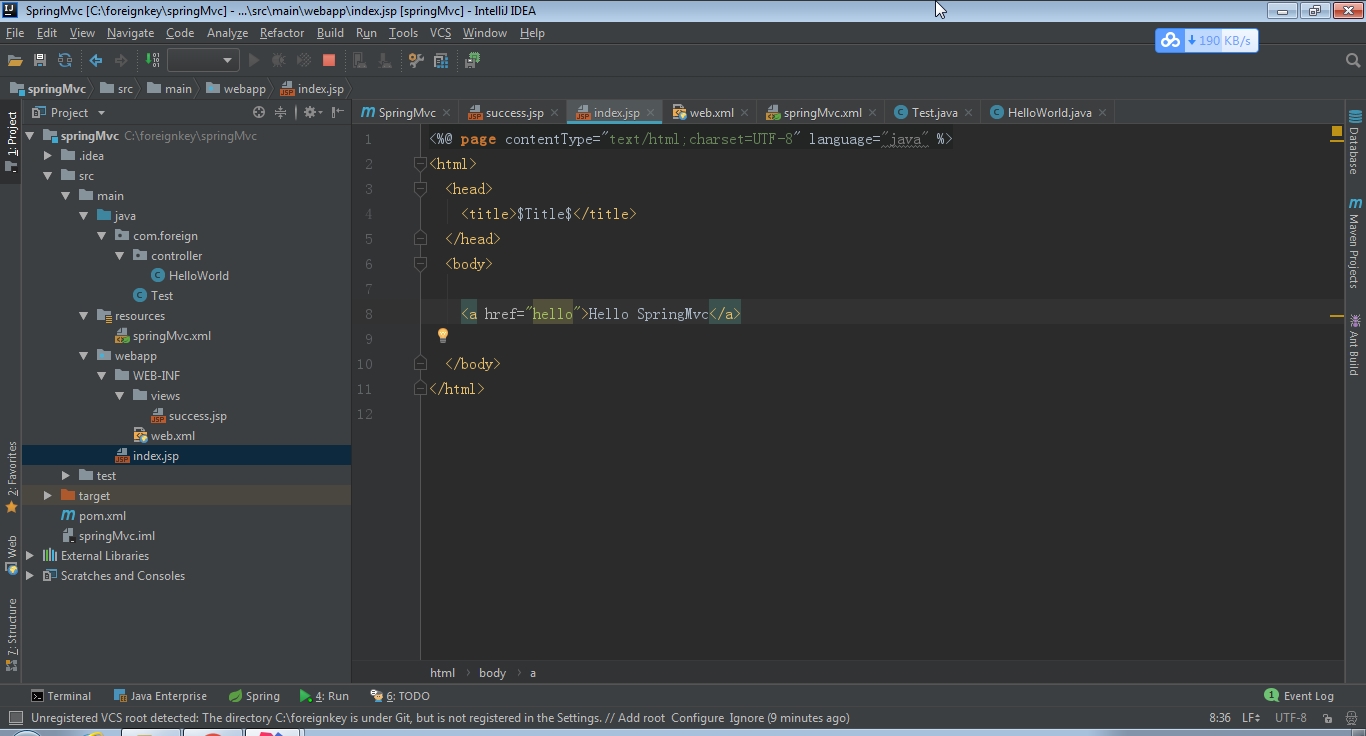Open the Terminal tool window
This screenshot has height=736, width=1366.
pyautogui.click(x=61, y=696)
